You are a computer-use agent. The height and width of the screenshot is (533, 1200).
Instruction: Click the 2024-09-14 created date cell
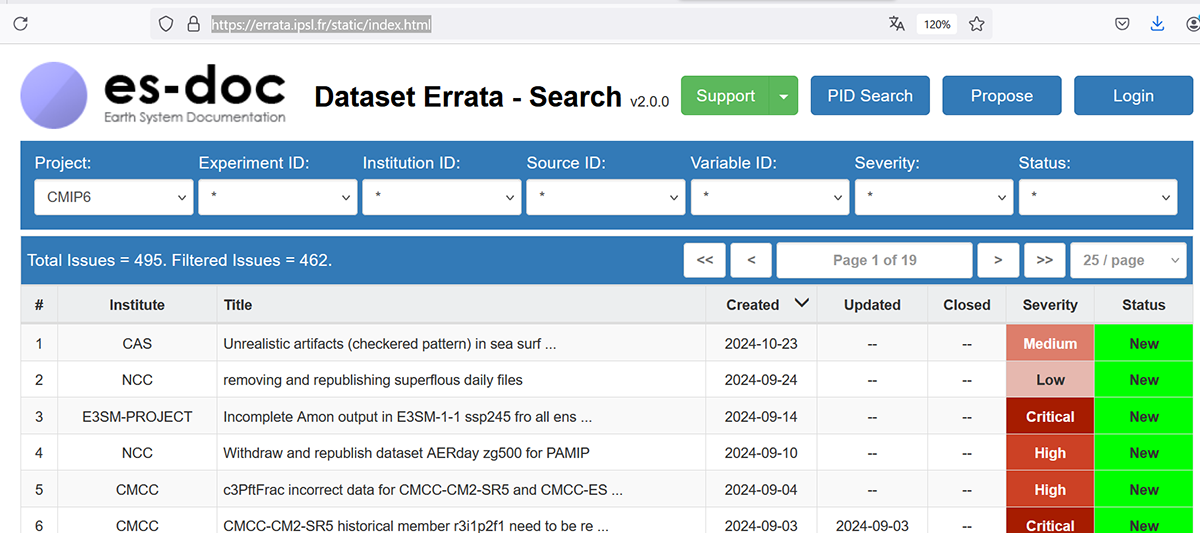point(761,417)
